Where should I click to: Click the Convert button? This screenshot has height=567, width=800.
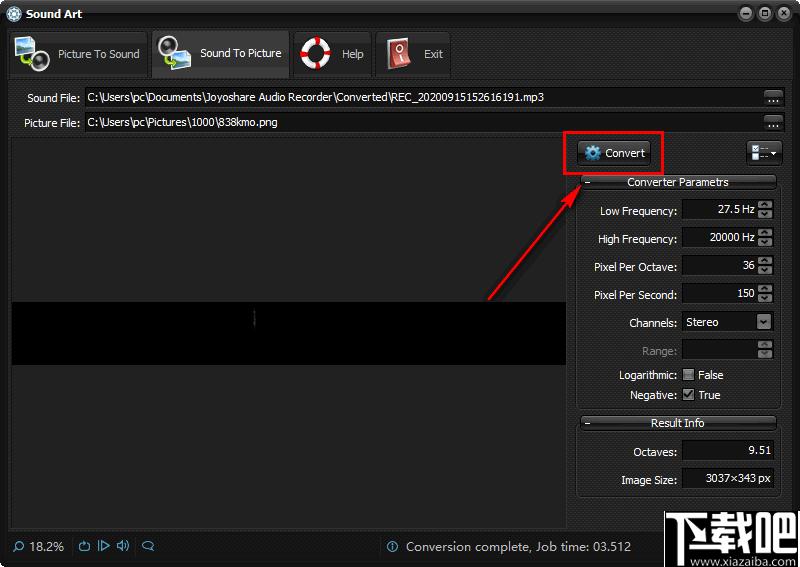[614, 153]
